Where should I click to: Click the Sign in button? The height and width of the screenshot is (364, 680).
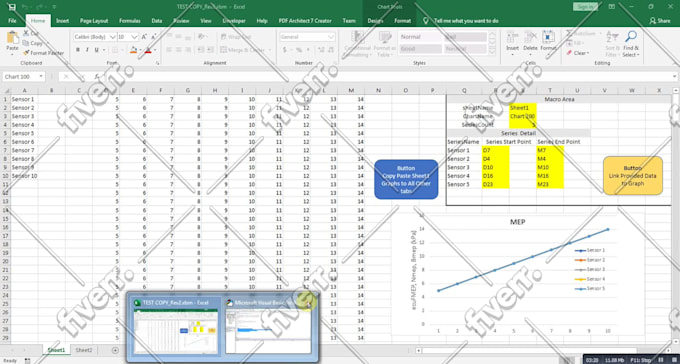point(585,7)
